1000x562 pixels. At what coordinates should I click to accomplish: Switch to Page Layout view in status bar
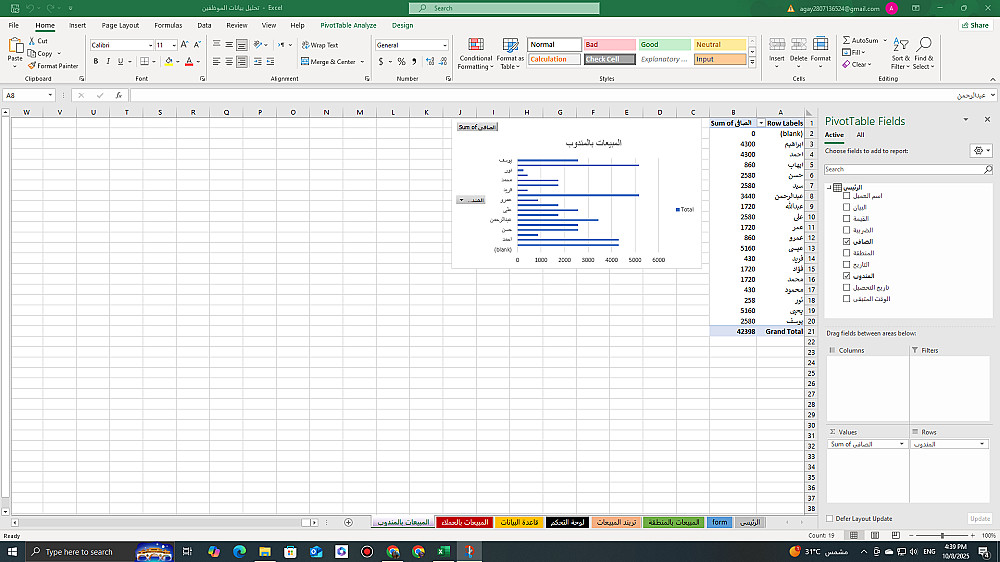874,535
